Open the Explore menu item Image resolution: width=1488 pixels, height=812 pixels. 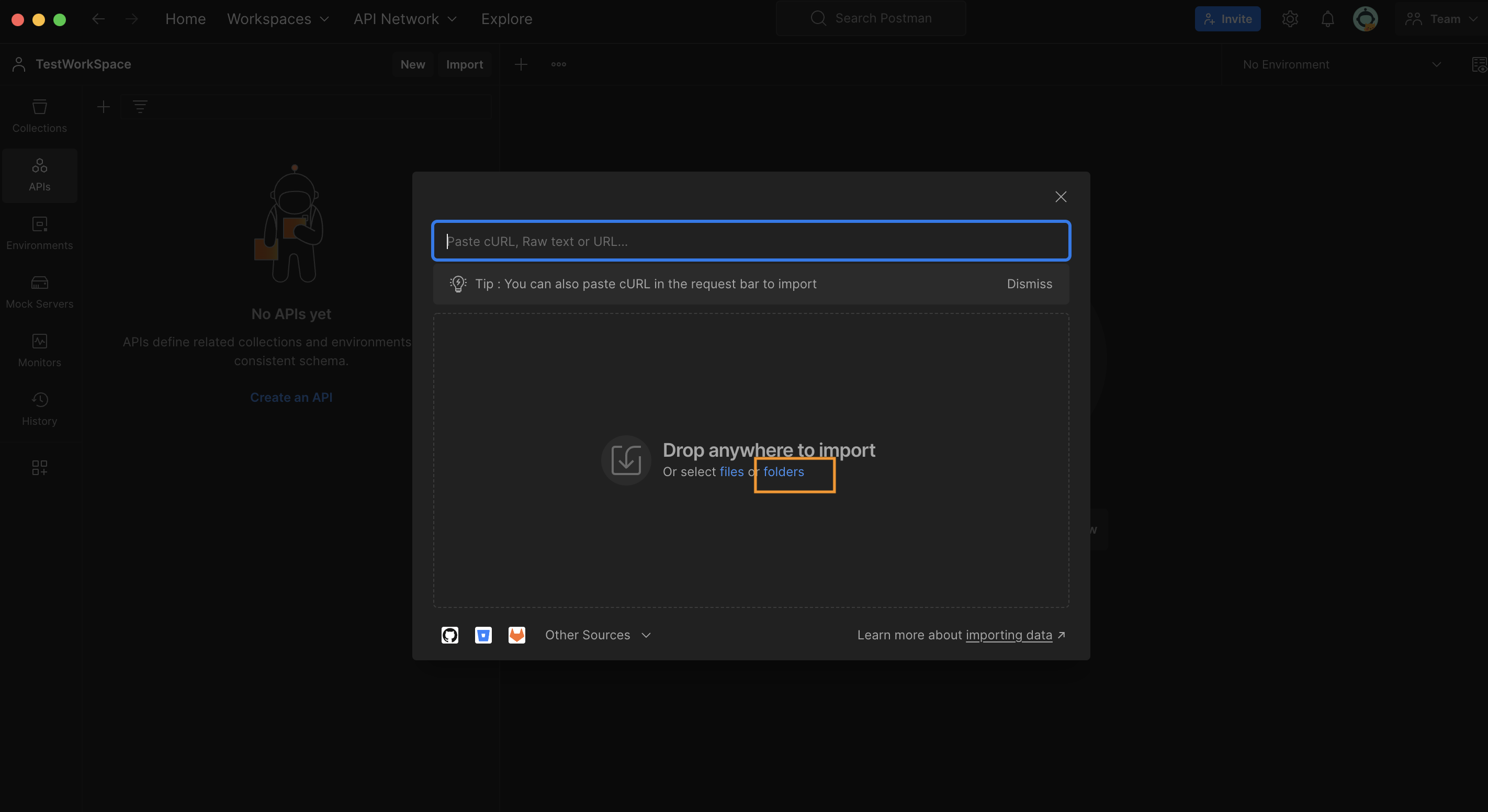click(506, 19)
